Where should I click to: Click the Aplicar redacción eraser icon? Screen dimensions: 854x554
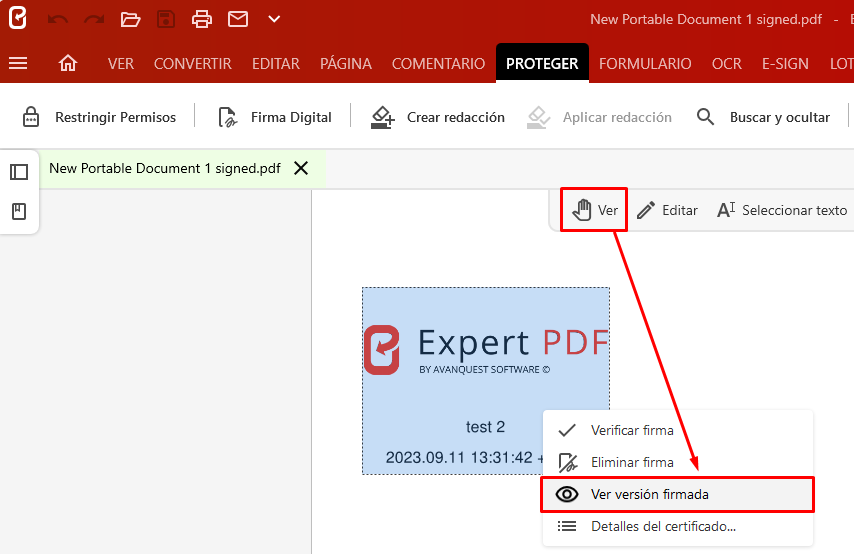pyautogui.click(x=539, y=117)
